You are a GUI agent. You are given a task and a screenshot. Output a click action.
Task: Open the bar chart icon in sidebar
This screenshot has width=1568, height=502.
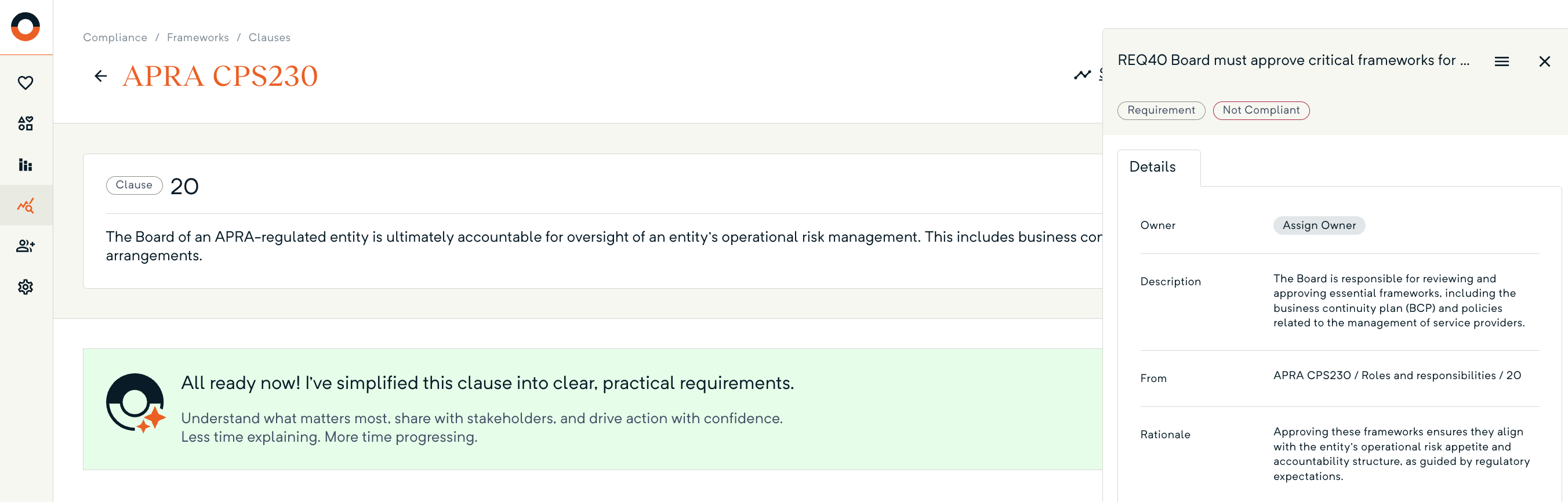26,164
